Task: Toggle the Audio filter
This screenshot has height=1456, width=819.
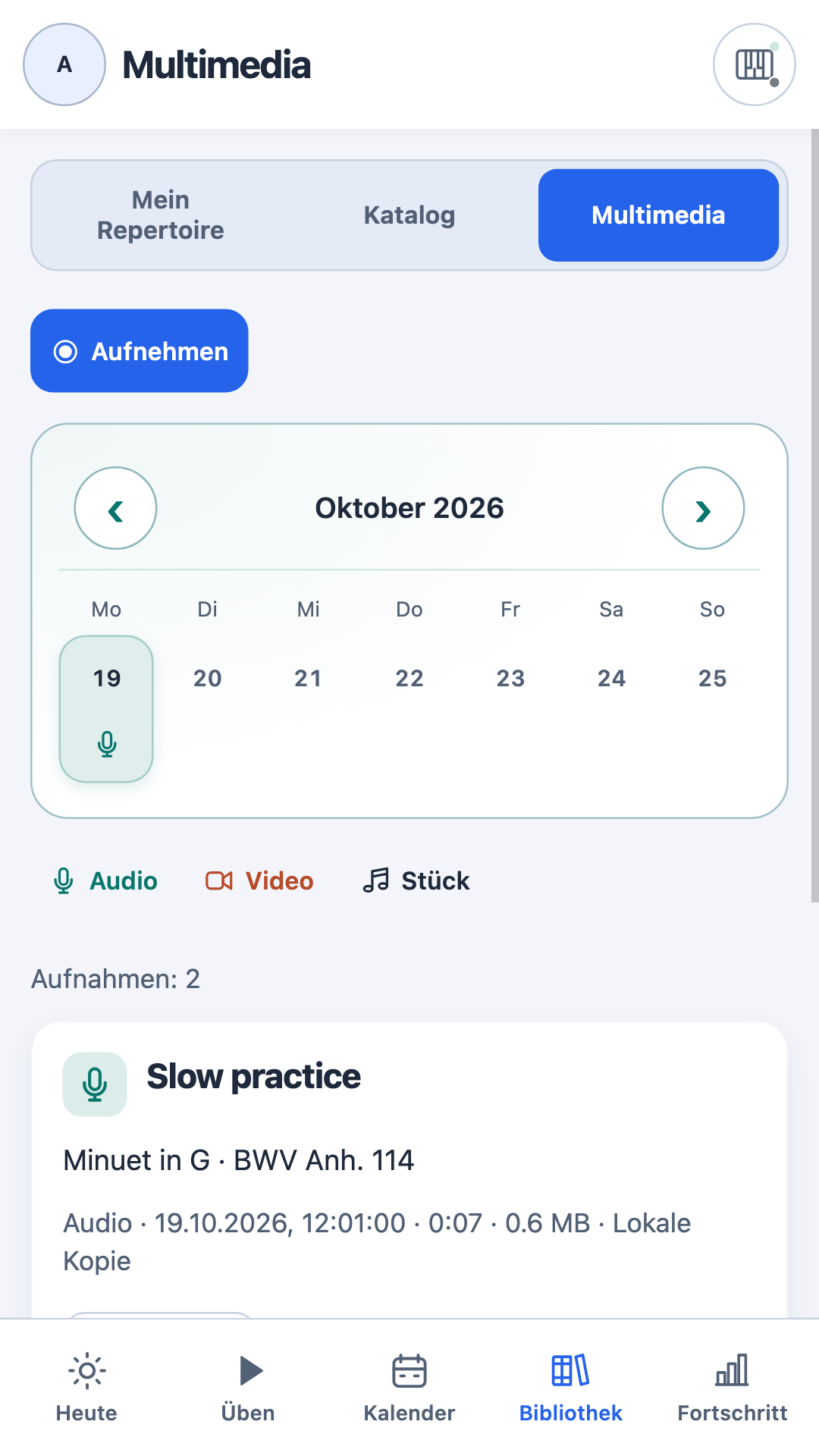Action: [105, 880]
